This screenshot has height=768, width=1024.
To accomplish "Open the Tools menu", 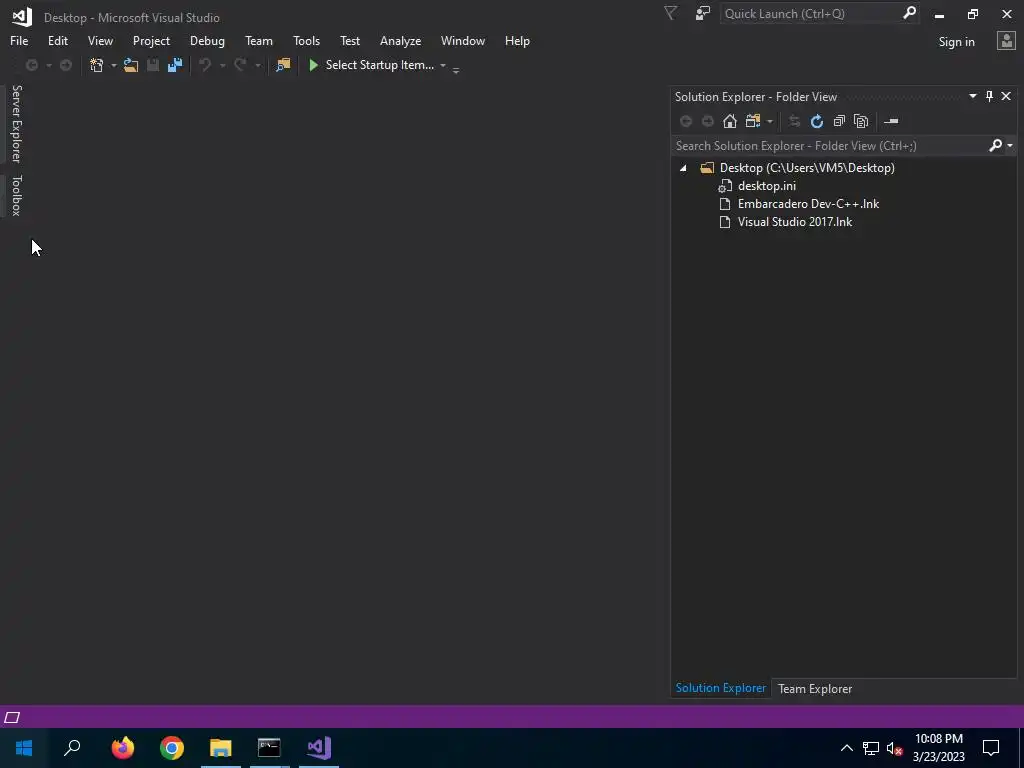I will tap(306, 40).
